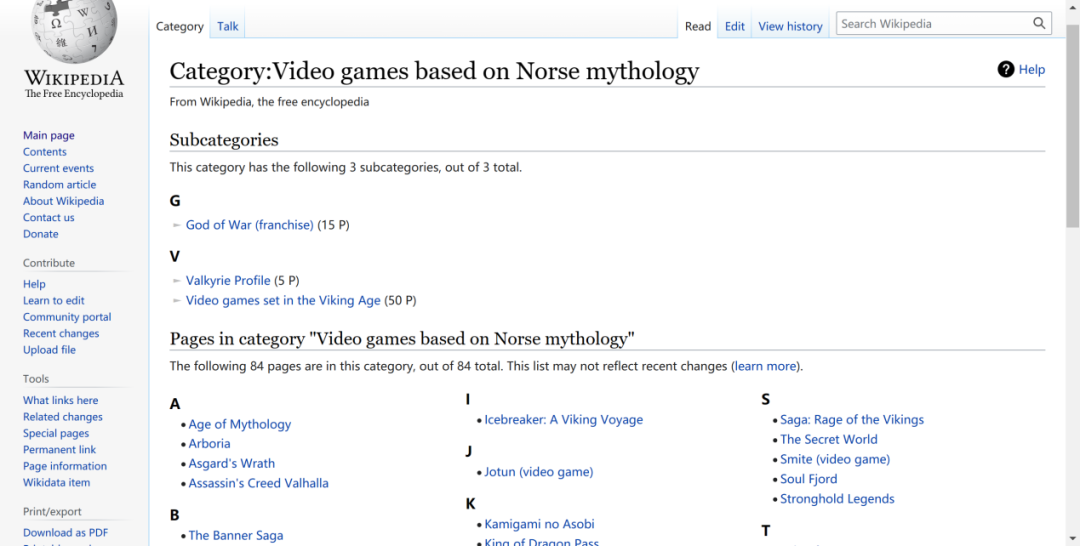Click the search magnifier icon

(x=1039, y=23)
